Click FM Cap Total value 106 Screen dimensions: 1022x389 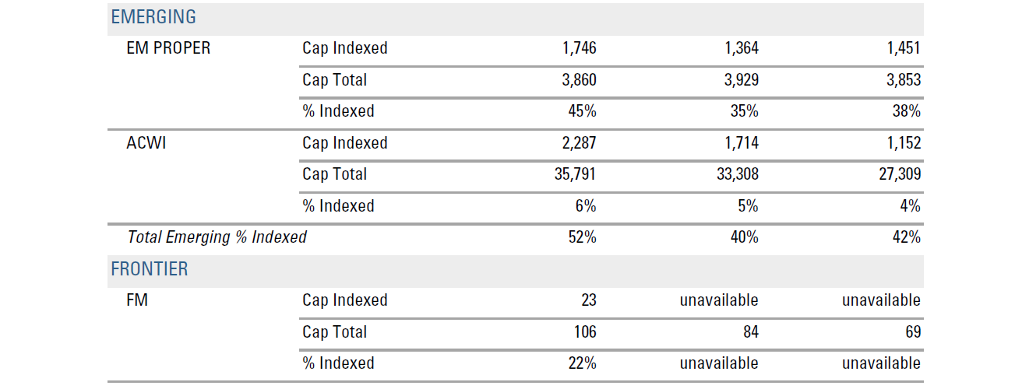pyautogui.click(x=585, y=332)
